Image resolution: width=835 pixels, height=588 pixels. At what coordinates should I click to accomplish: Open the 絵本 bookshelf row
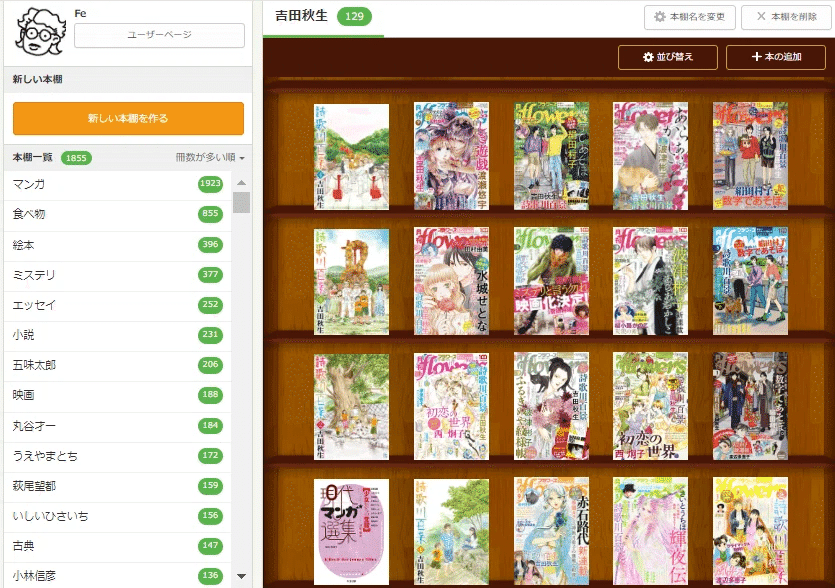point(118,245)
